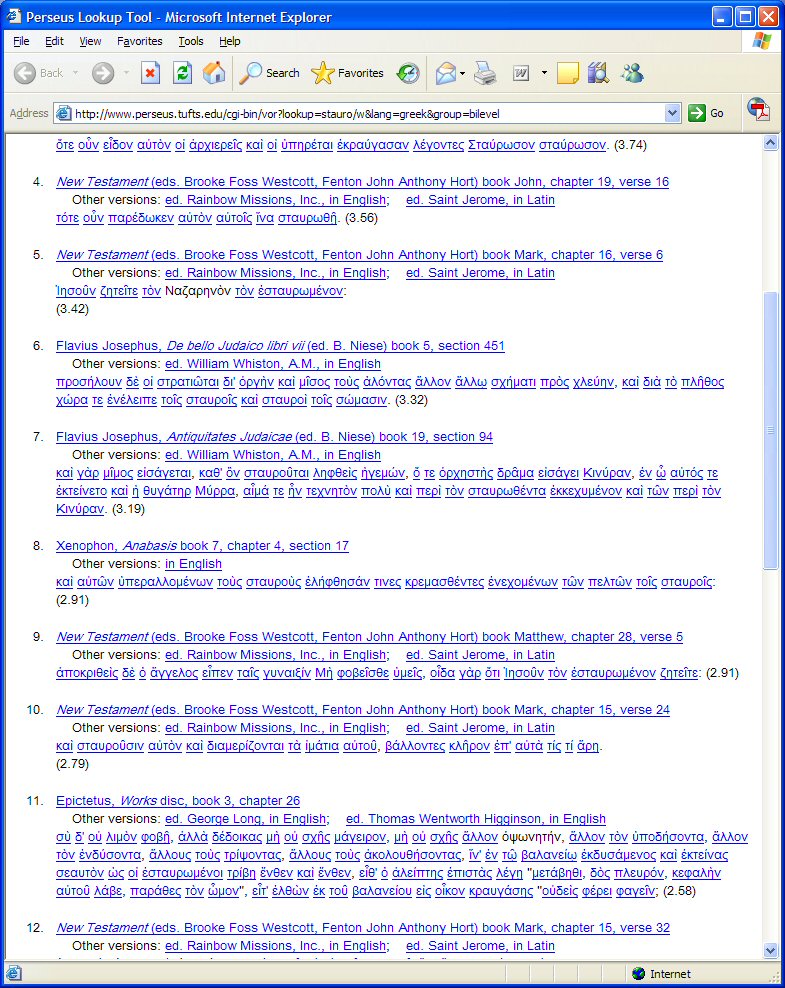Click the Print icon

point(485,73)
